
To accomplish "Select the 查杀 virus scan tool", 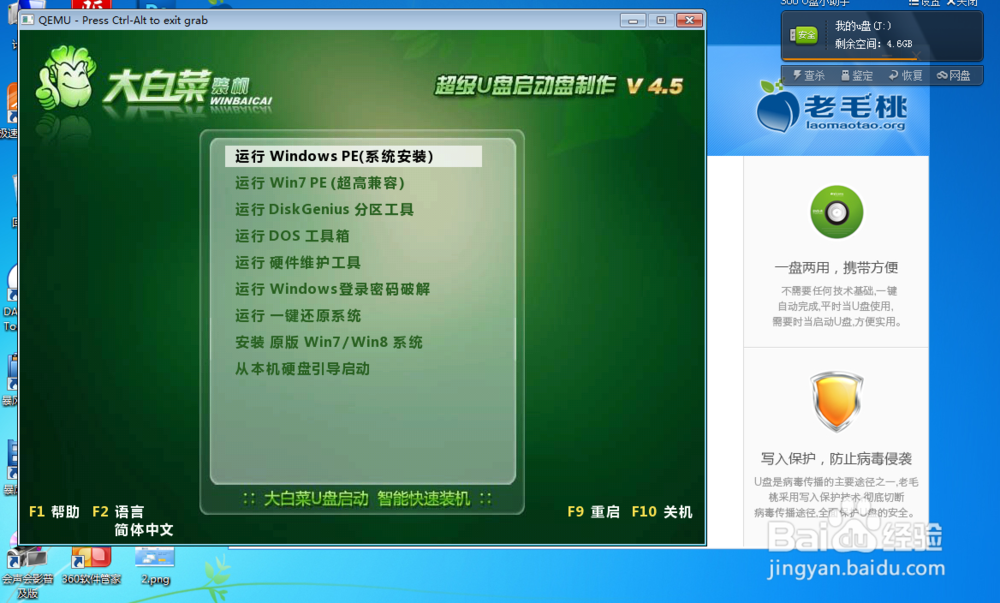I will 811,76.
